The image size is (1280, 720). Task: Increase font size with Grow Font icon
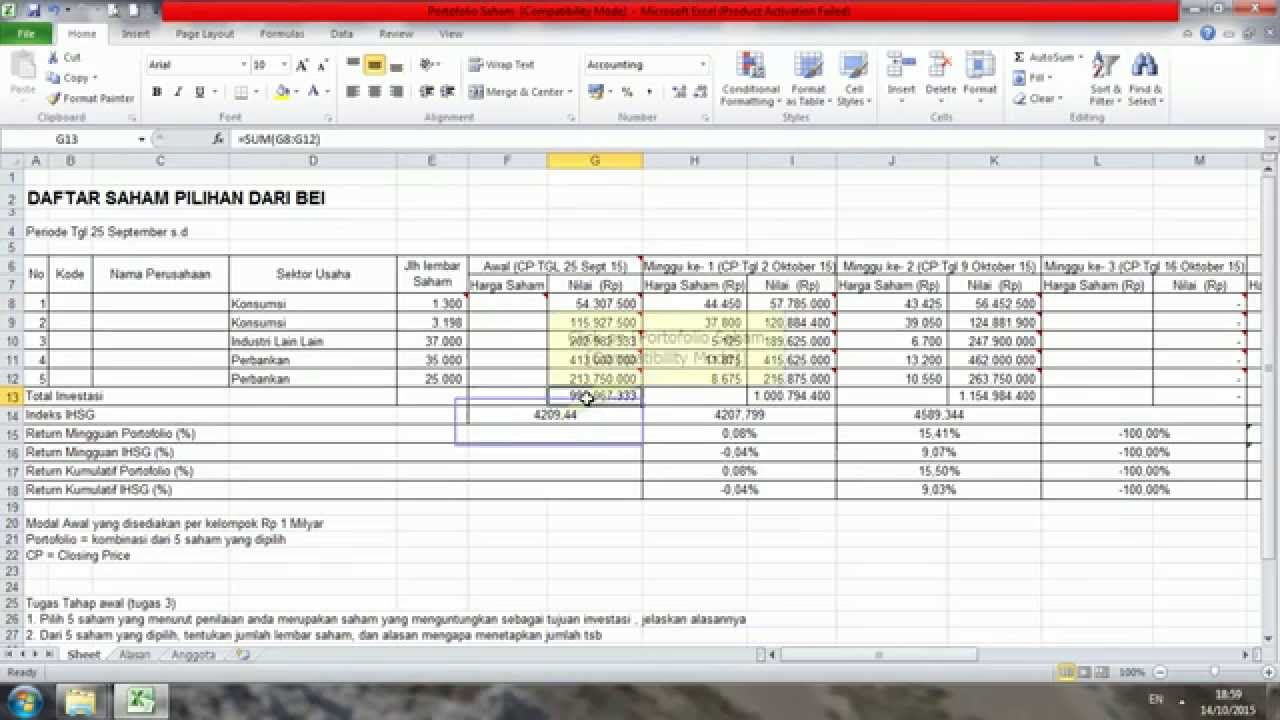tap(303, 65)
